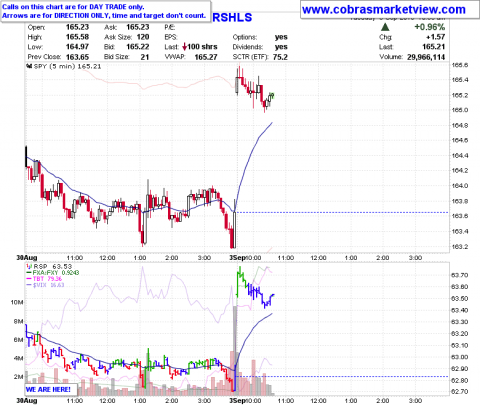Click the blue RSHLS ticker title
This screenshot has width=480, height=406.
[232, 17]
